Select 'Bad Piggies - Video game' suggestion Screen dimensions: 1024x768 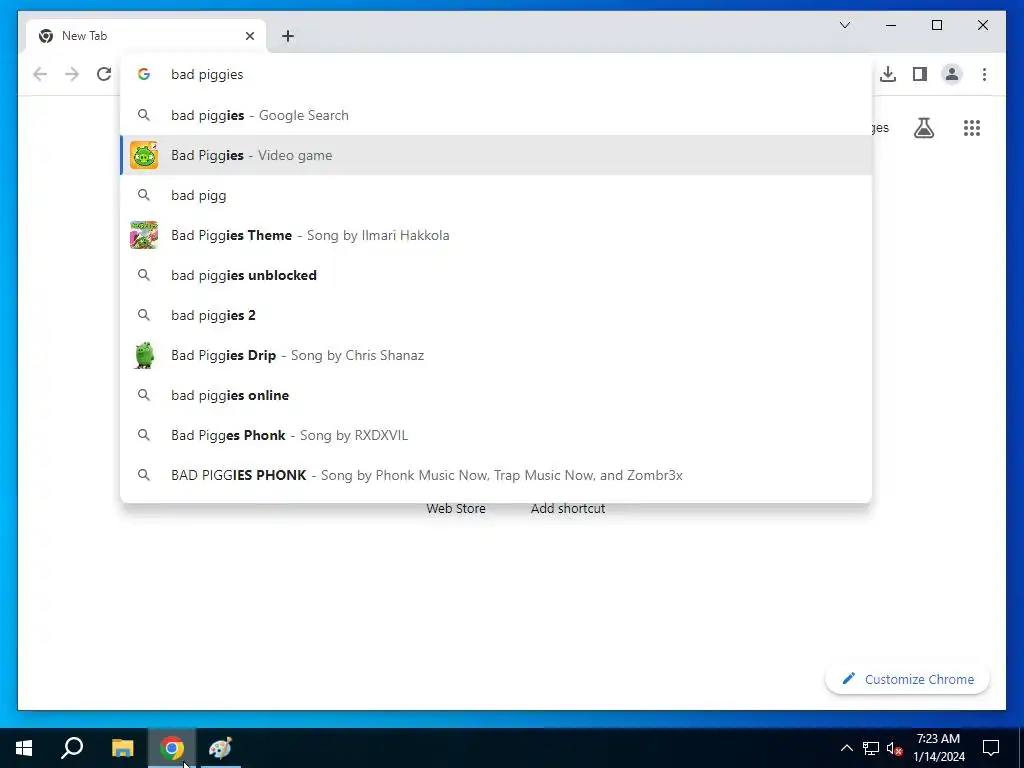click(496, 155)
